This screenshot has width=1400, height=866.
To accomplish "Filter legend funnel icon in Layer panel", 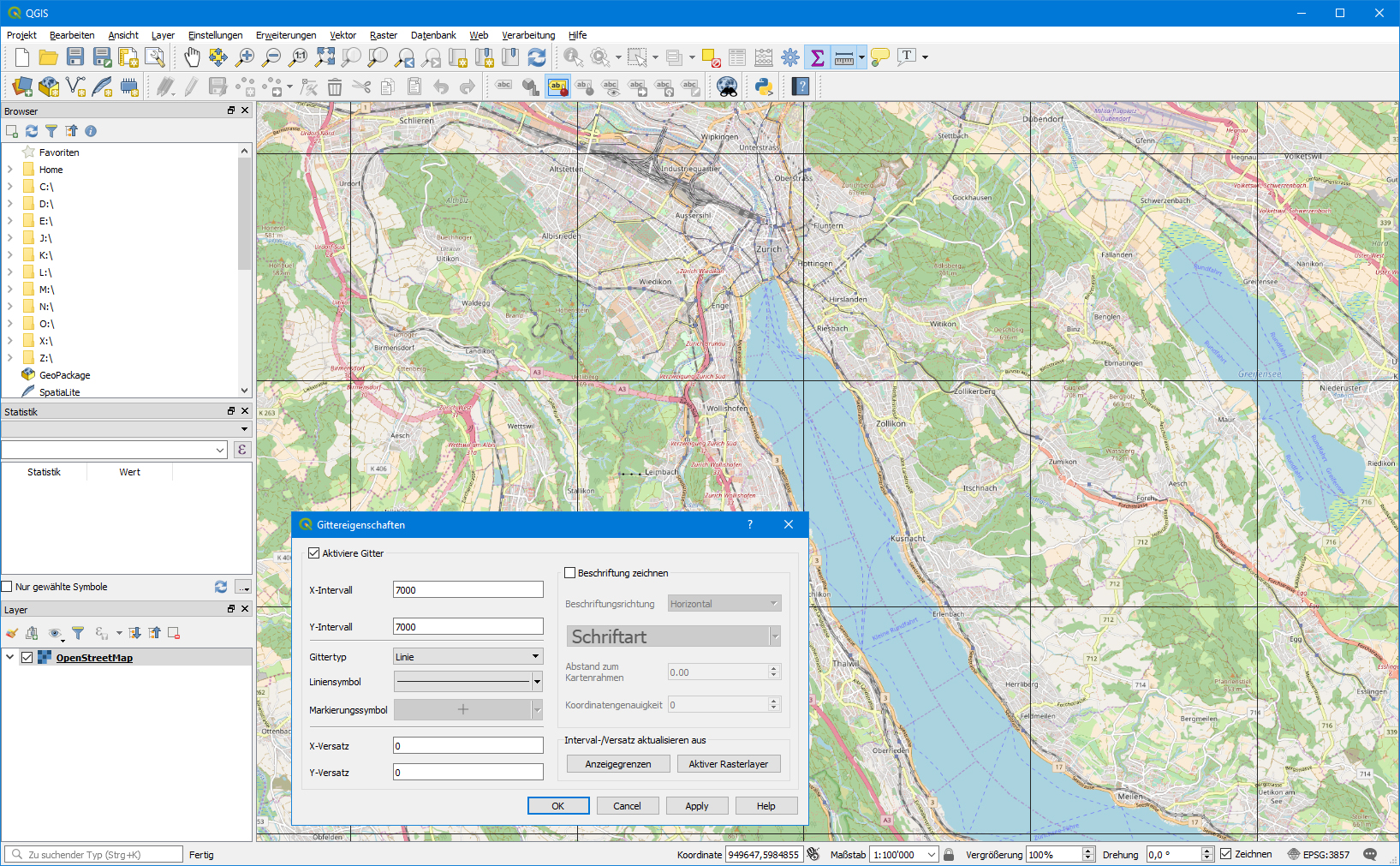I will (78, 633).
